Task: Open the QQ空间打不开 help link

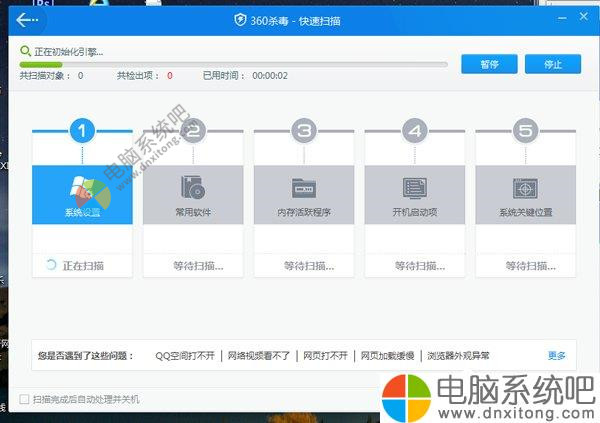Action: [185, 356]
